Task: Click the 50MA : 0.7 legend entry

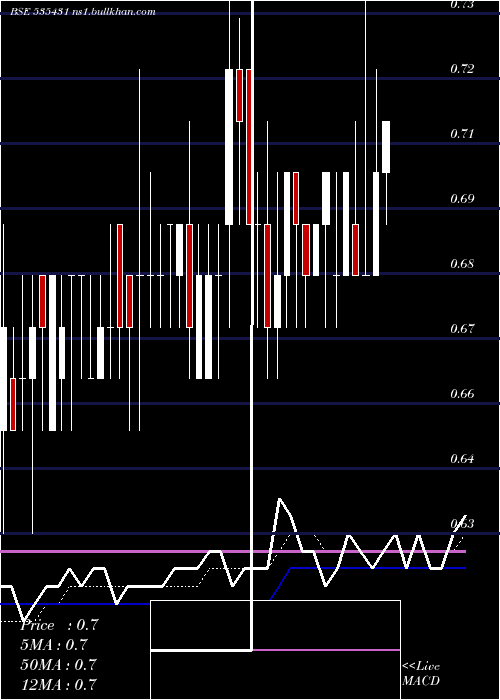Action: [58, 664]
